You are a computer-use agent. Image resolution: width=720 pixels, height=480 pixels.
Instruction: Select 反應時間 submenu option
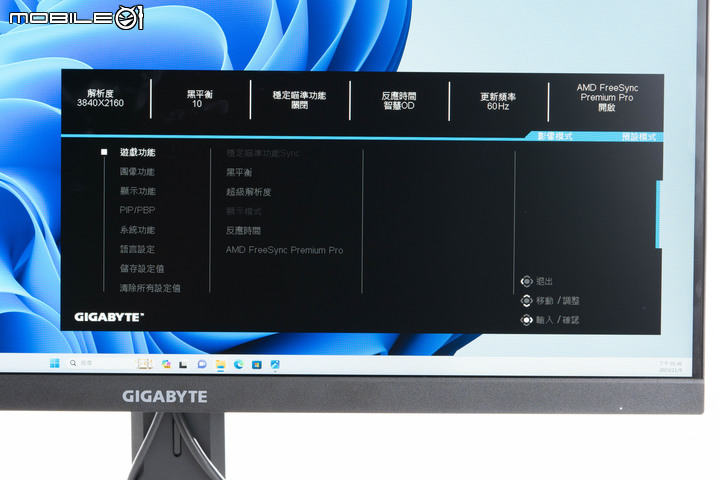(x=243, y=231)
